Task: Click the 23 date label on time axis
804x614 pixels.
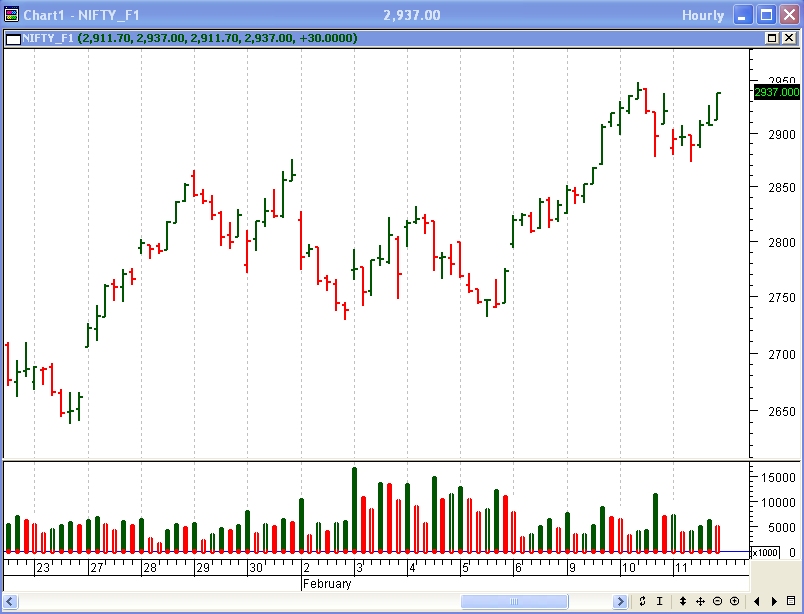Action: tap(43, 568)
